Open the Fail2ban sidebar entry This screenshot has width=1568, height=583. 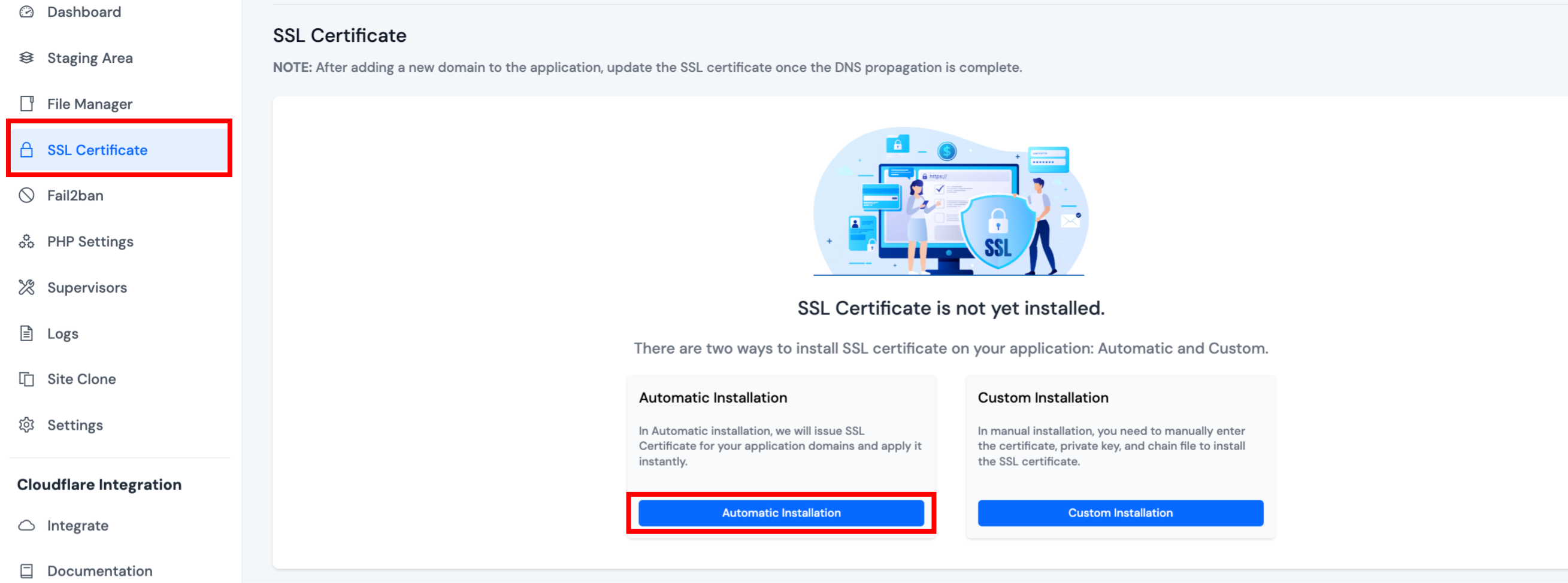point(75,195)
